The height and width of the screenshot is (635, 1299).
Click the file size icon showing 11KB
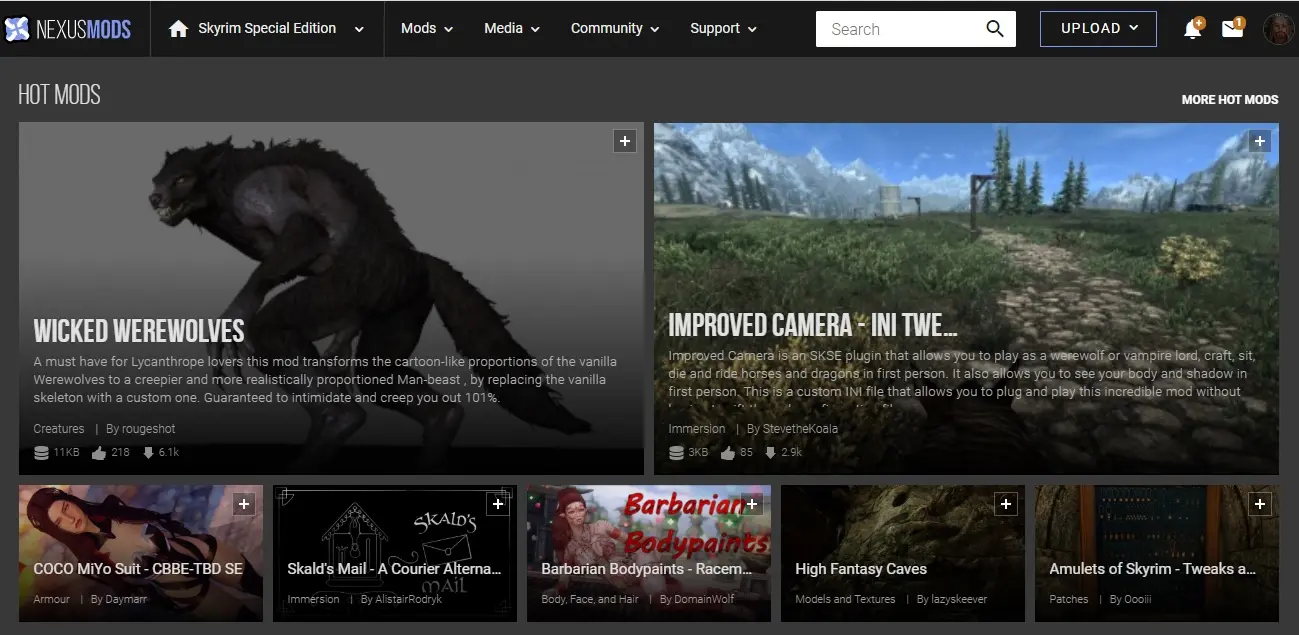(x=41, y=453)
